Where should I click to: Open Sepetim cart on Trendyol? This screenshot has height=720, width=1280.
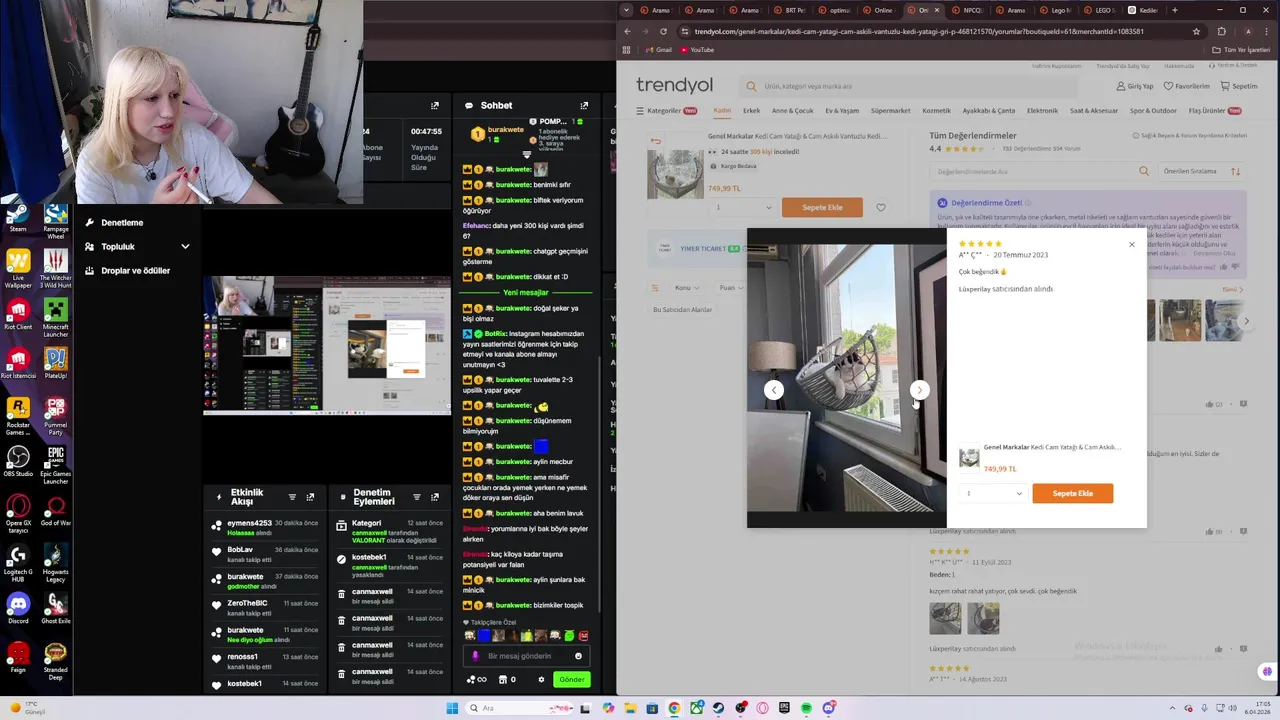(x=1239, y=86)
